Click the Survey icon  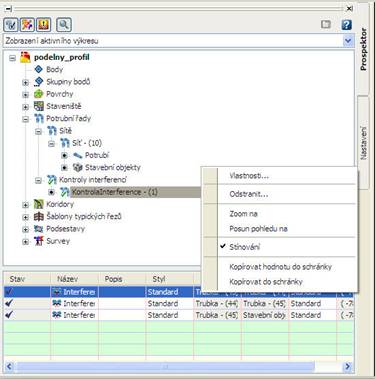tap(39, 241)
